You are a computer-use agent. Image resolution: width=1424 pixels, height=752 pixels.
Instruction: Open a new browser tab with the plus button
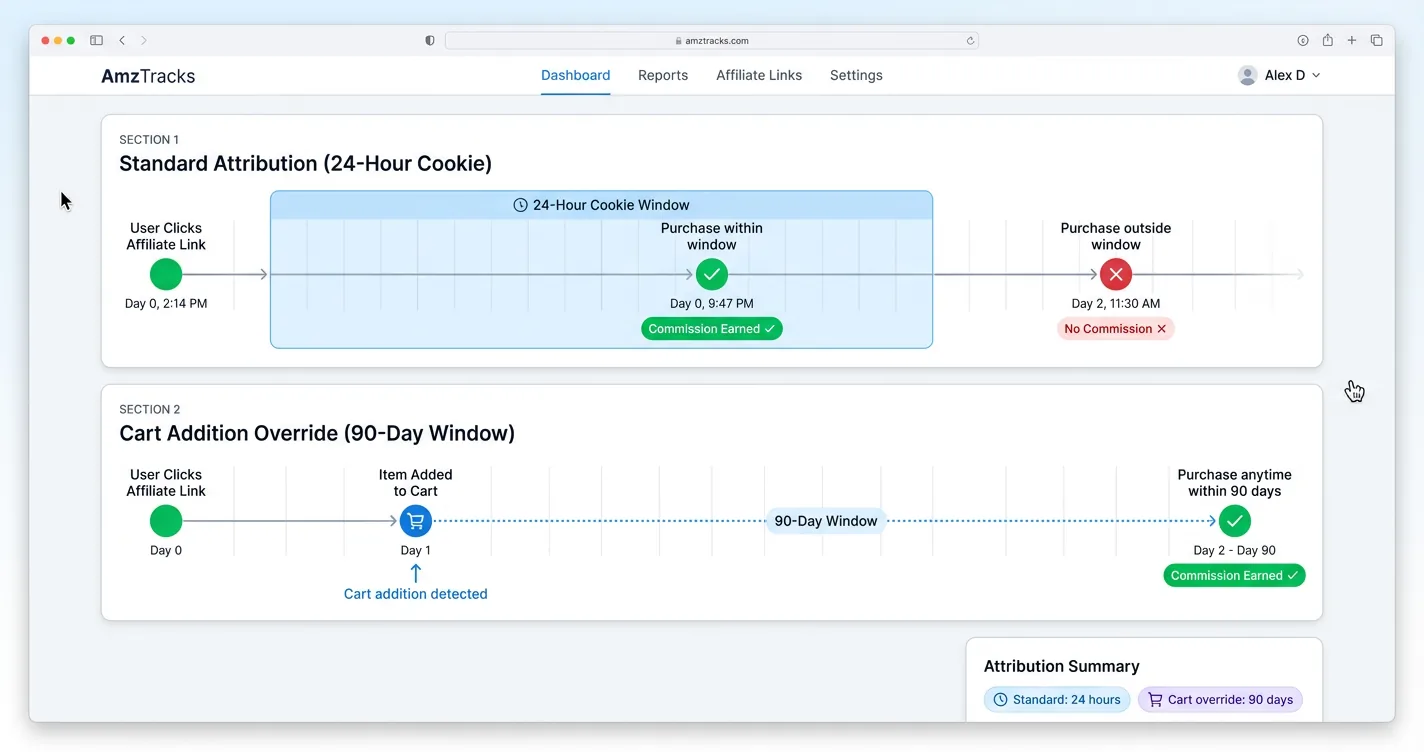point(1351,40)
